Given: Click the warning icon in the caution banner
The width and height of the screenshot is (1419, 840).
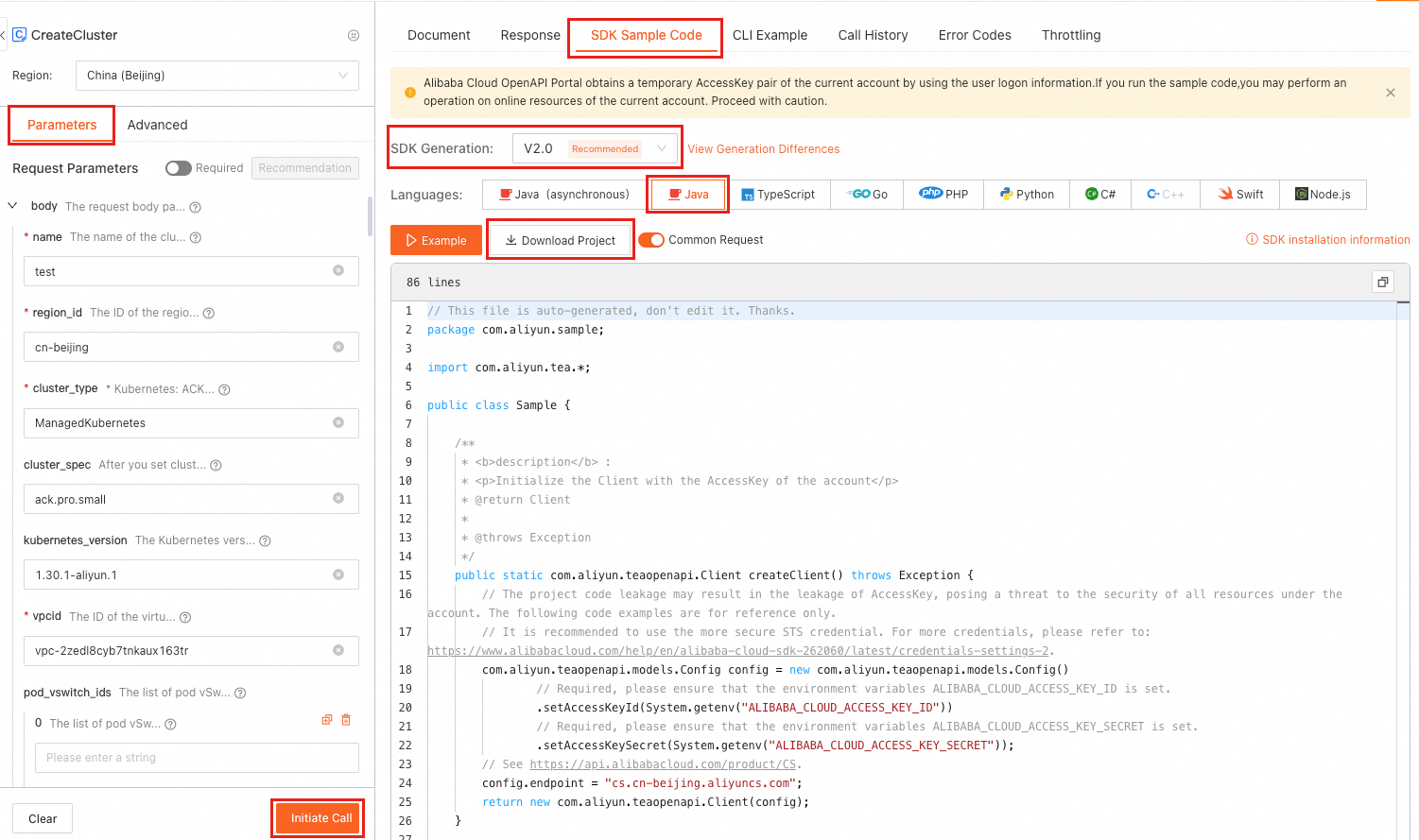Looking at the screenshot, I should [410, 93].
